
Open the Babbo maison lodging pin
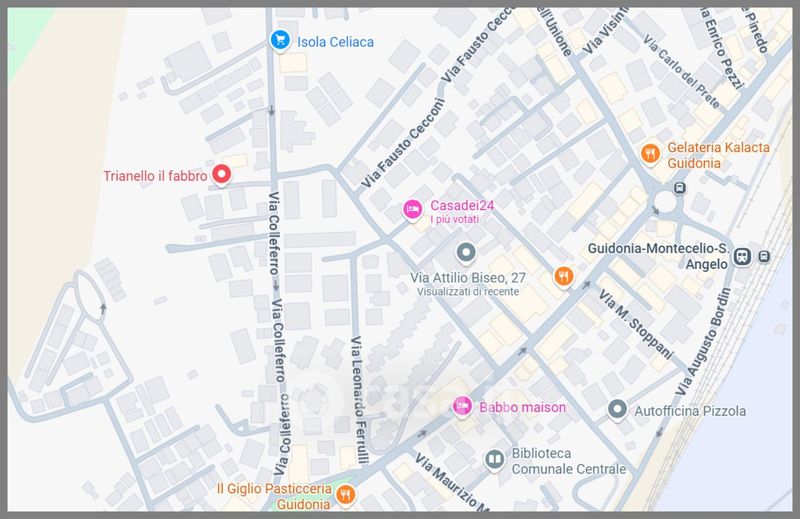click(462, 407)
